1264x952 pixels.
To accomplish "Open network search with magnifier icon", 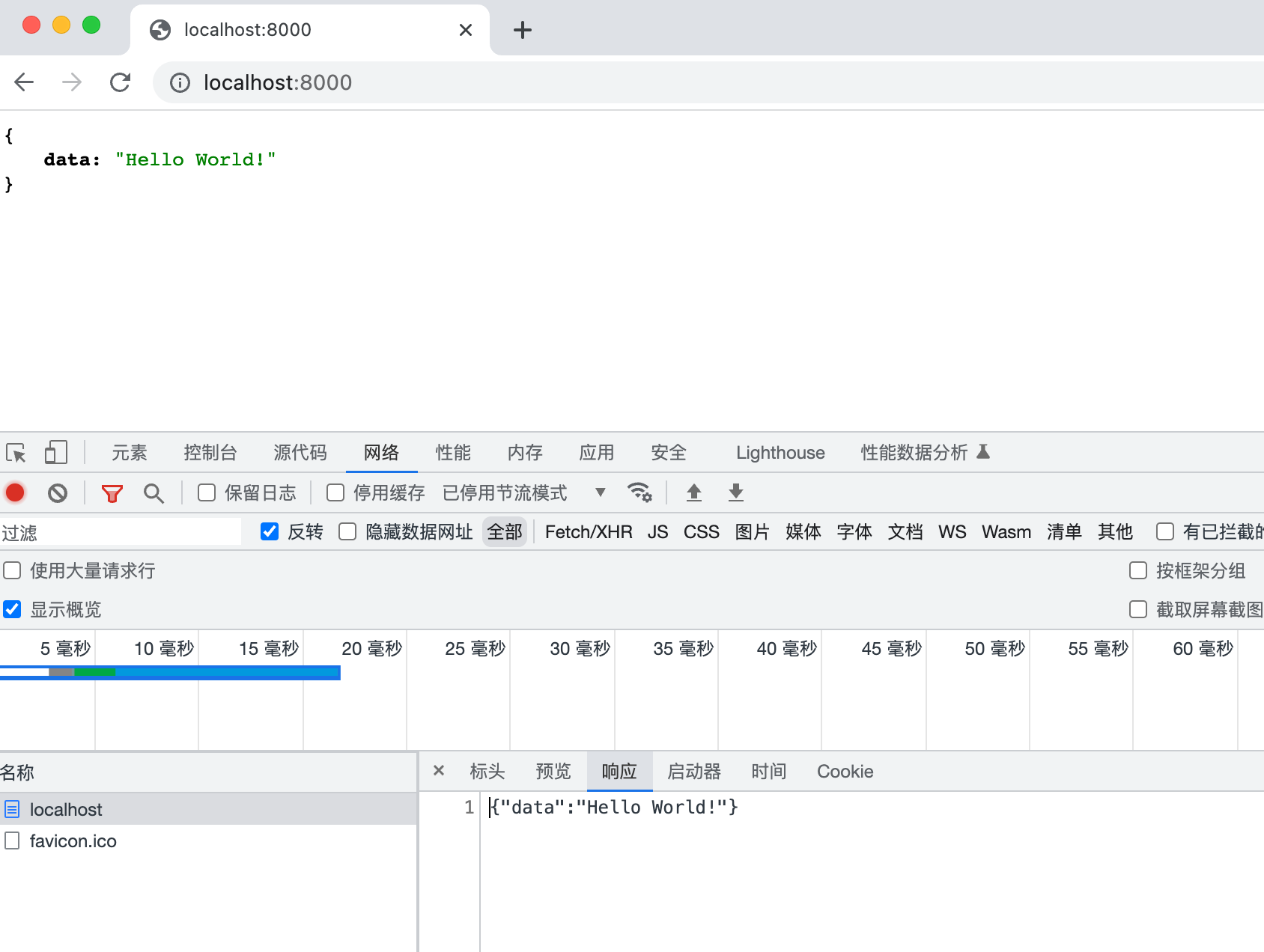I will [154, 493].
